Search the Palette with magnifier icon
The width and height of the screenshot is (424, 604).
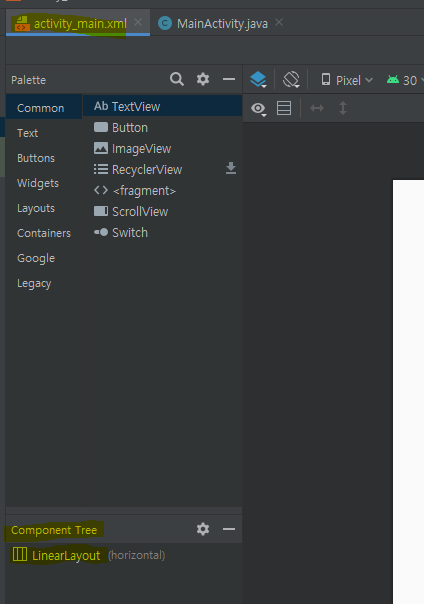tap(177, 79)
